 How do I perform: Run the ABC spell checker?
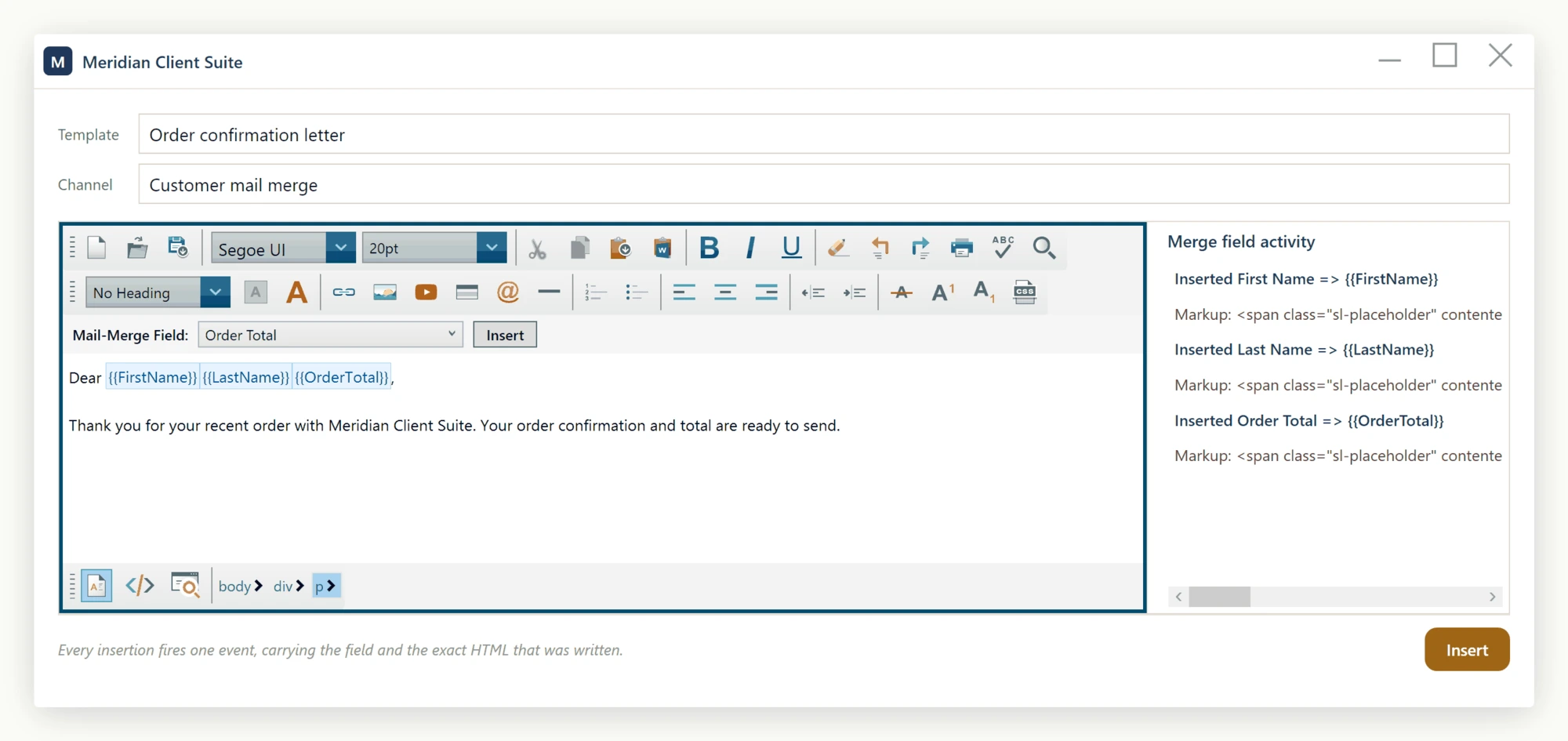1003,247
